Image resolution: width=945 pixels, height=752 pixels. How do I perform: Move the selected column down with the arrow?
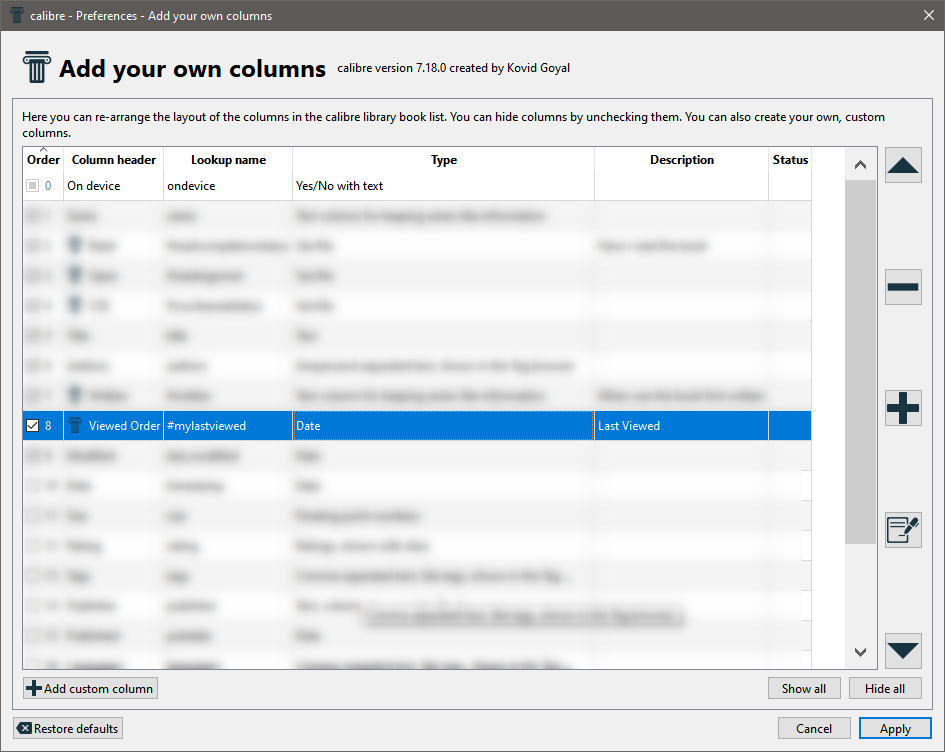[903, 651]
